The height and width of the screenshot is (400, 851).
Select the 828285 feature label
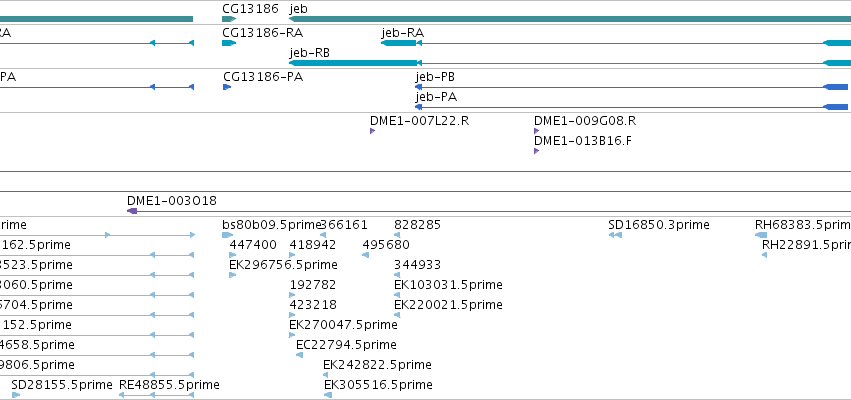pos(417,225)
